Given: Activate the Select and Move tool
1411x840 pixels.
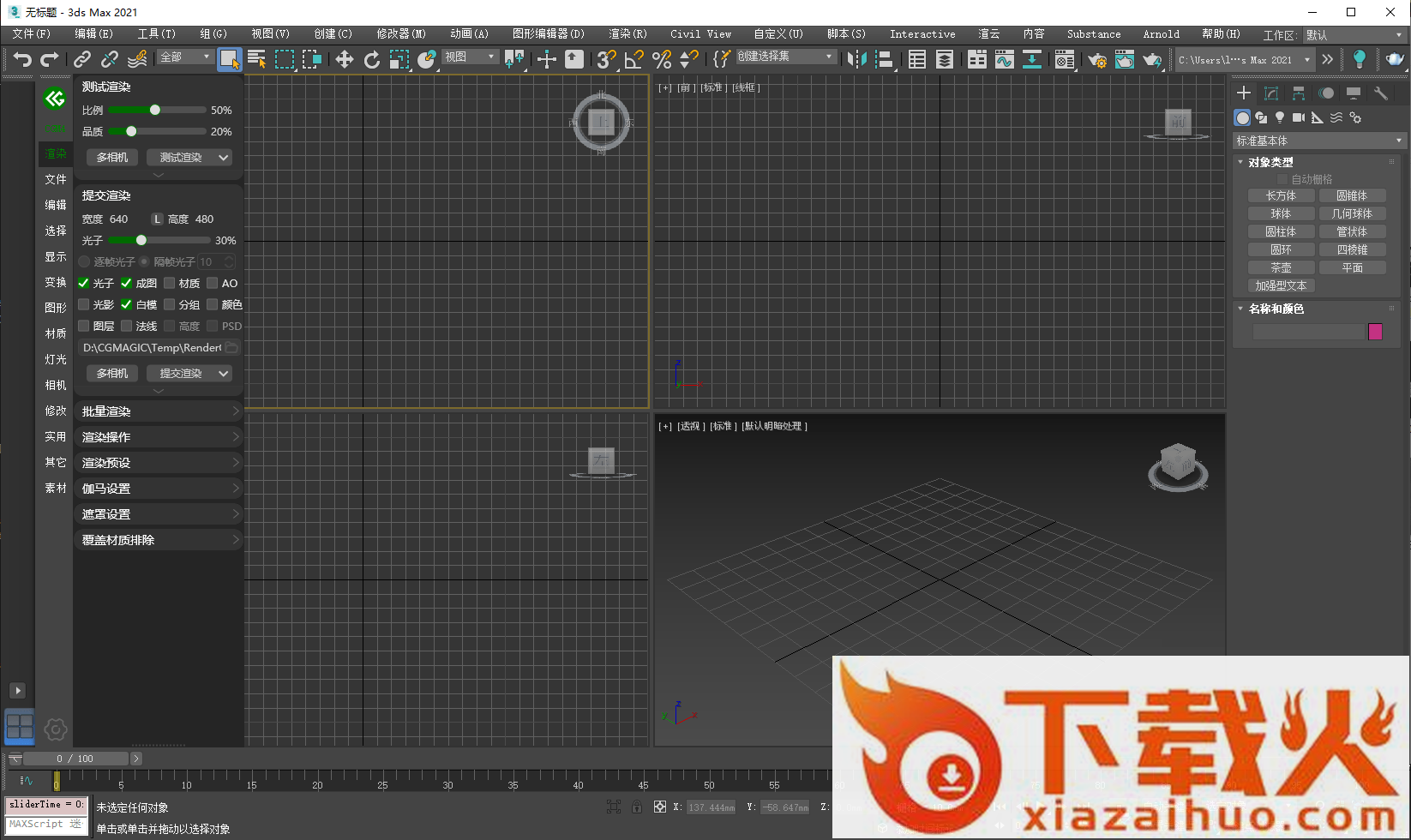Looking at the screenshot, I should click(344, 59).
